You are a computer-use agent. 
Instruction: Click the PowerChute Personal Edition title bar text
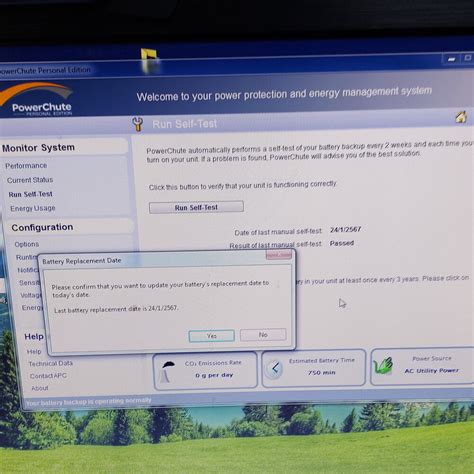pos(45,70)
